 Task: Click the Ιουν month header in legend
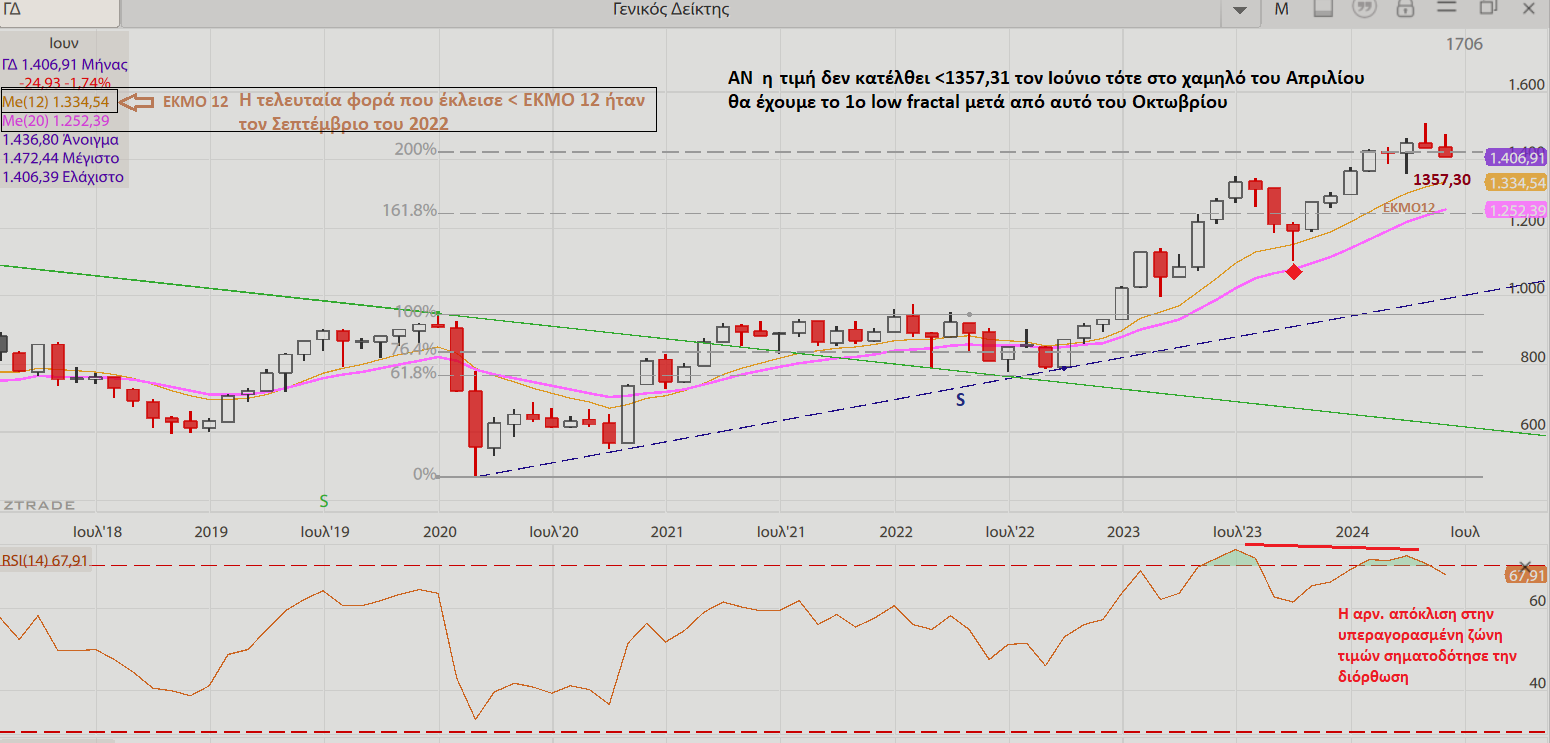click(64, 44)
